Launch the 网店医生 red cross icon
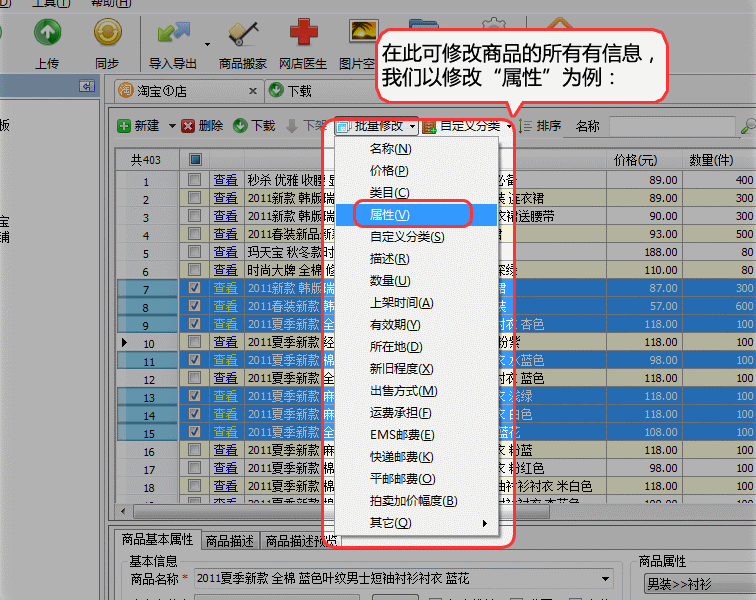The image size is (756, 600). [304, 32]
